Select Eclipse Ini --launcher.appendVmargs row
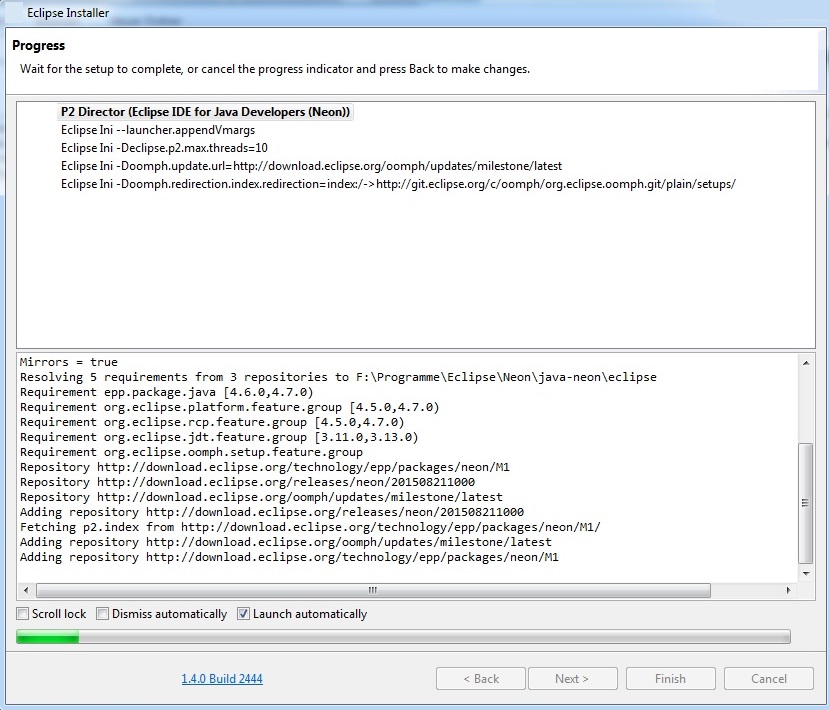Image resolution: width=829 pixels, height=710 pixels. (158, 130)
